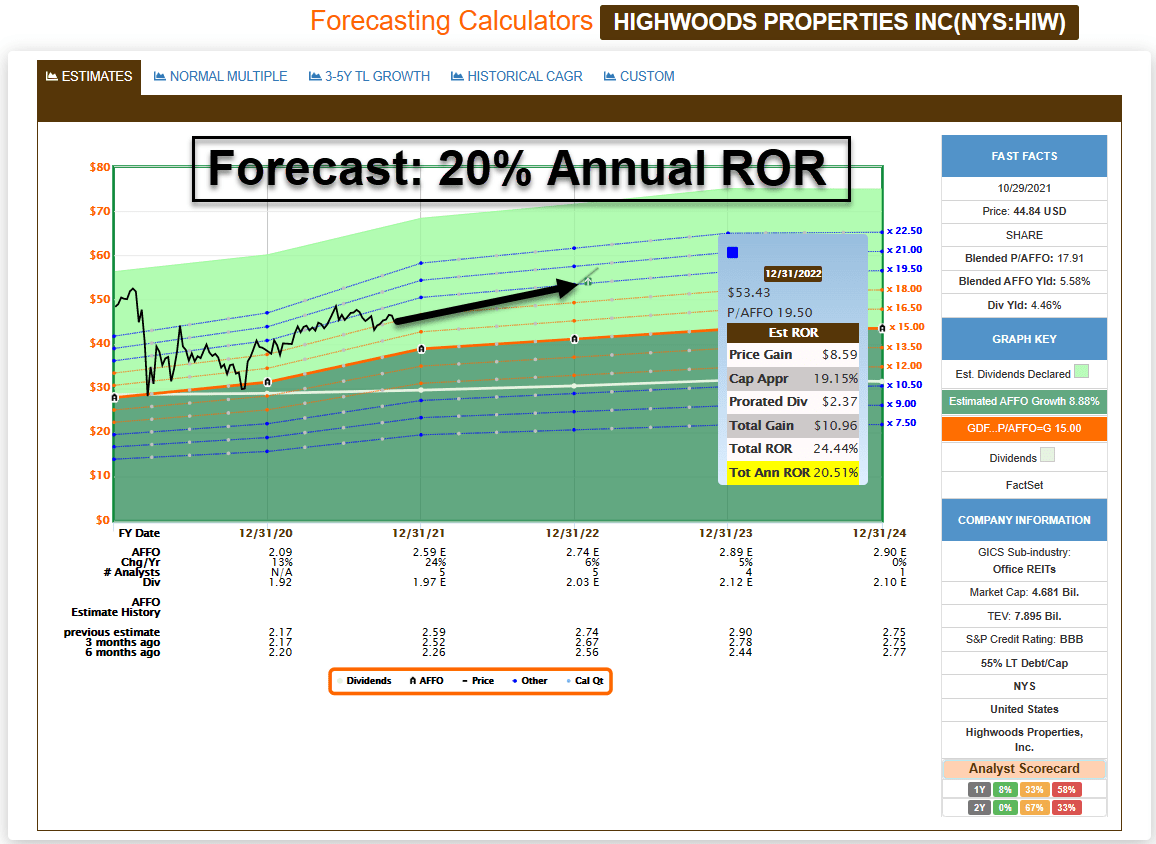Select the x 19.50 multiple label
The height and width of the screenshot is (844, 1156).
coord(905,269)
